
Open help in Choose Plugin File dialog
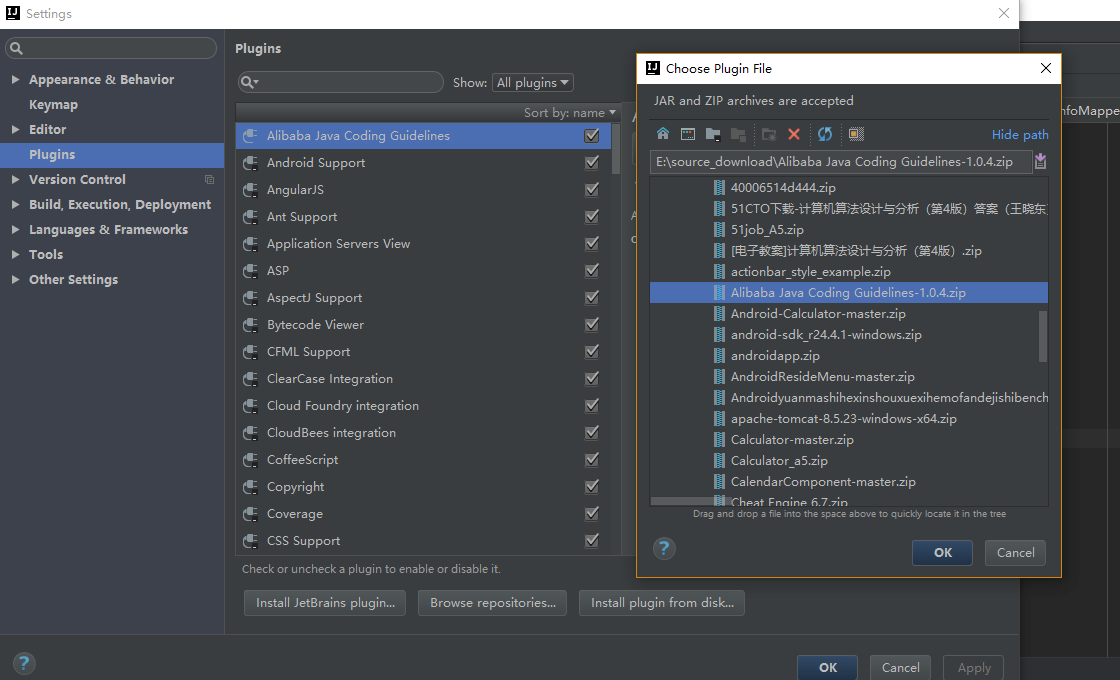[x=664, y=549]
